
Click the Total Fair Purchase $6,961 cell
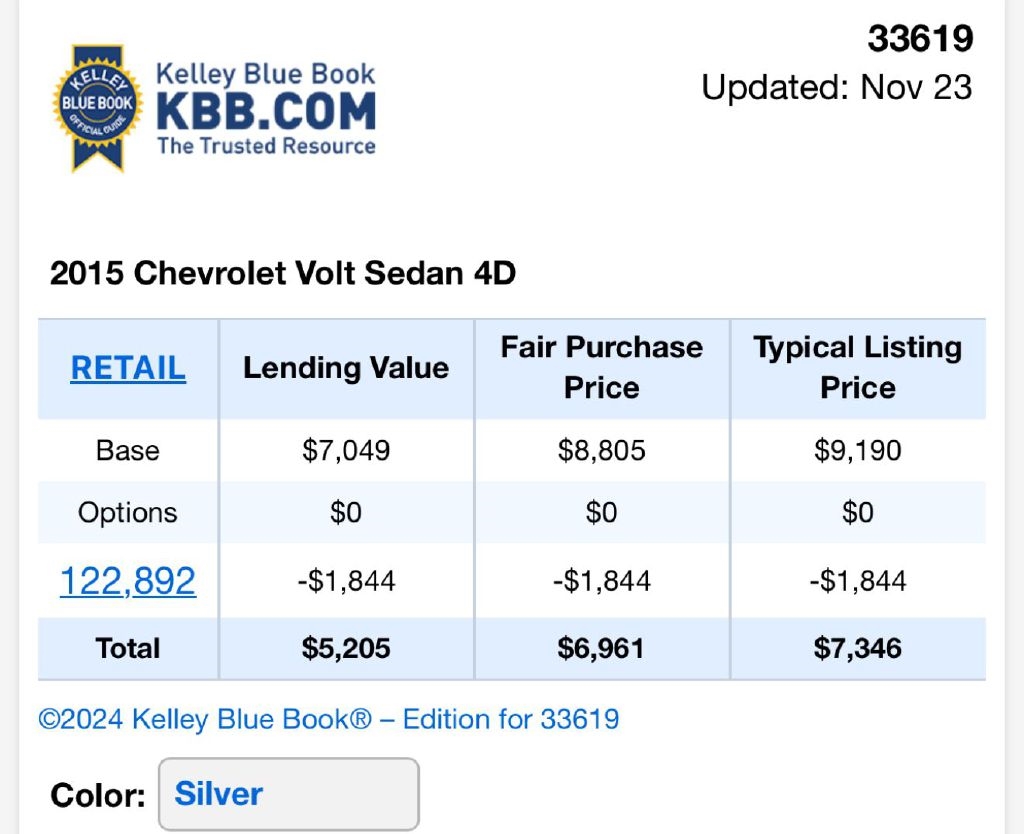coord(602,648)
